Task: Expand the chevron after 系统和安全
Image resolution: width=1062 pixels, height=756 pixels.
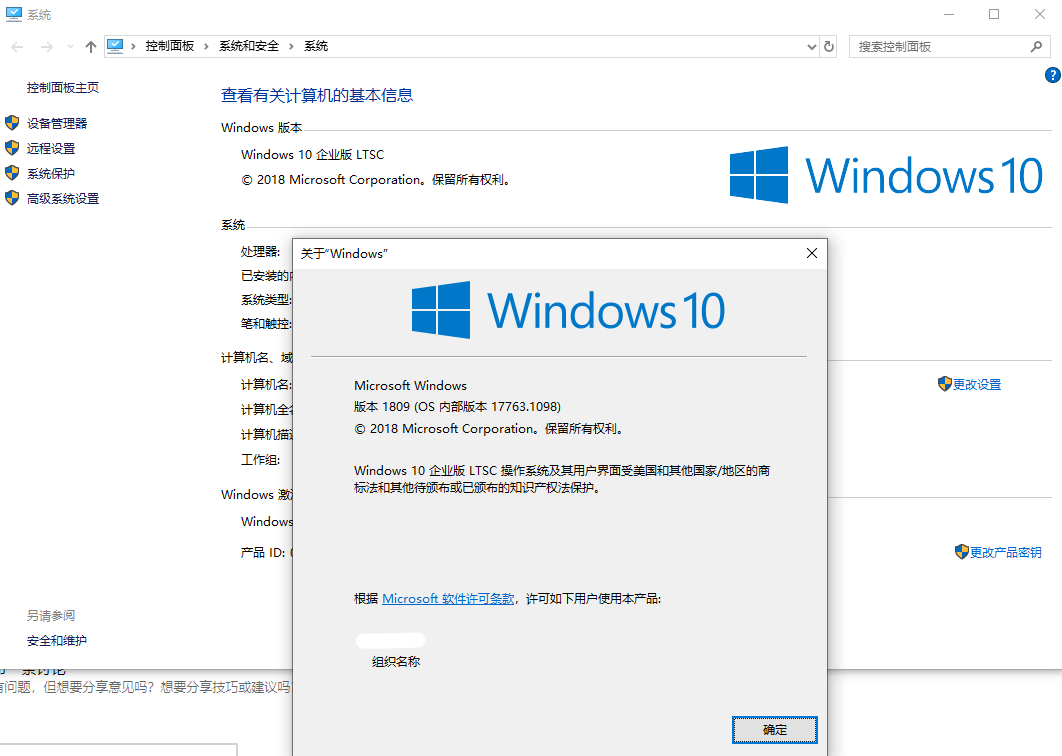Action: coord(292,46)
